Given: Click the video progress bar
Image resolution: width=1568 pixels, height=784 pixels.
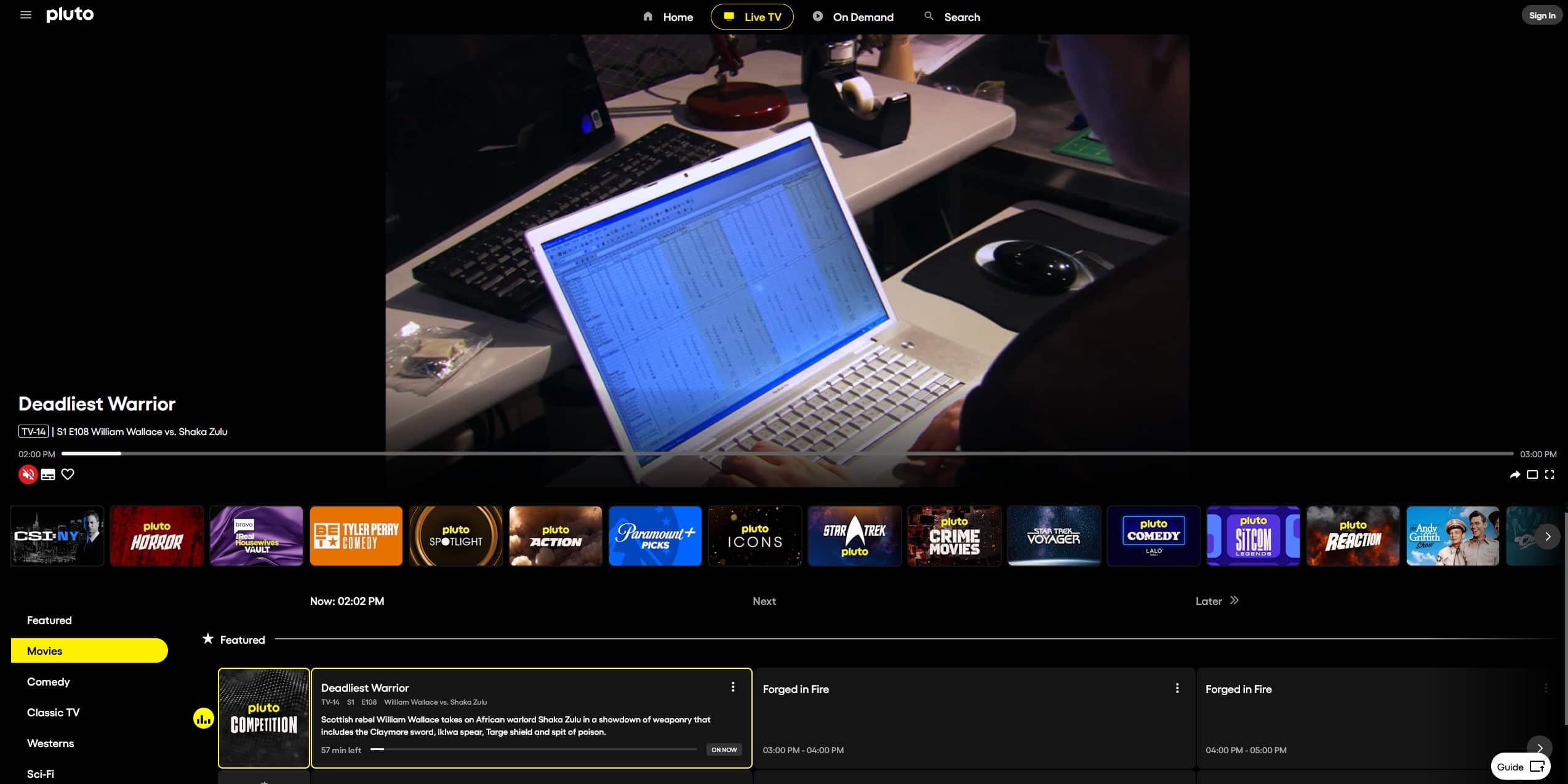Looking at the screenshot, I should coord(787,454).
